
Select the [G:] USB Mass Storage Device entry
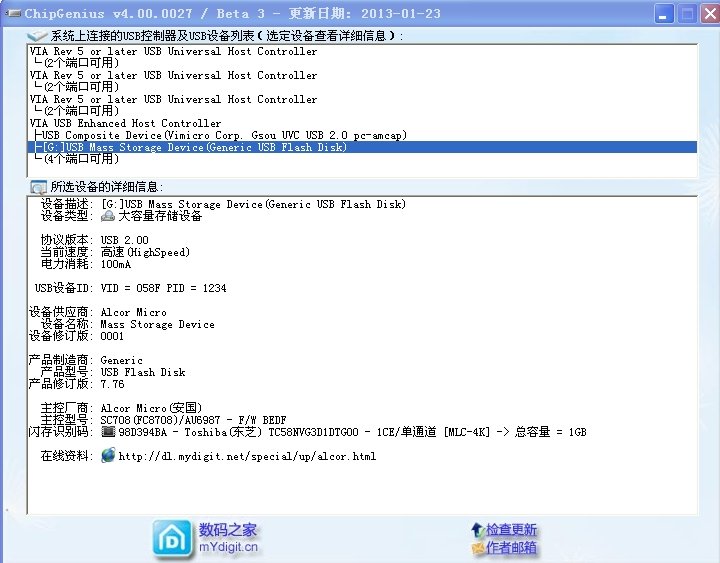click(194, 147)
